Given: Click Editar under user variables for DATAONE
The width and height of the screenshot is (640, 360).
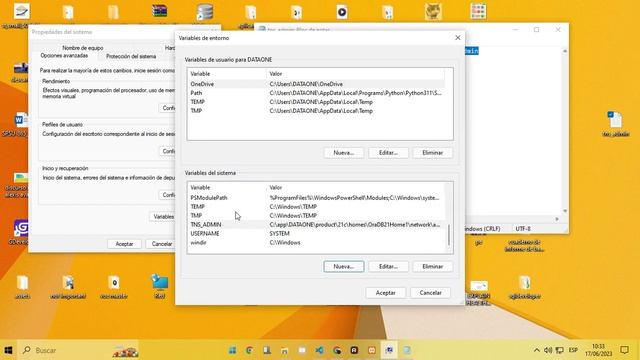Looking at the screenshot, I should coord(388,153).
